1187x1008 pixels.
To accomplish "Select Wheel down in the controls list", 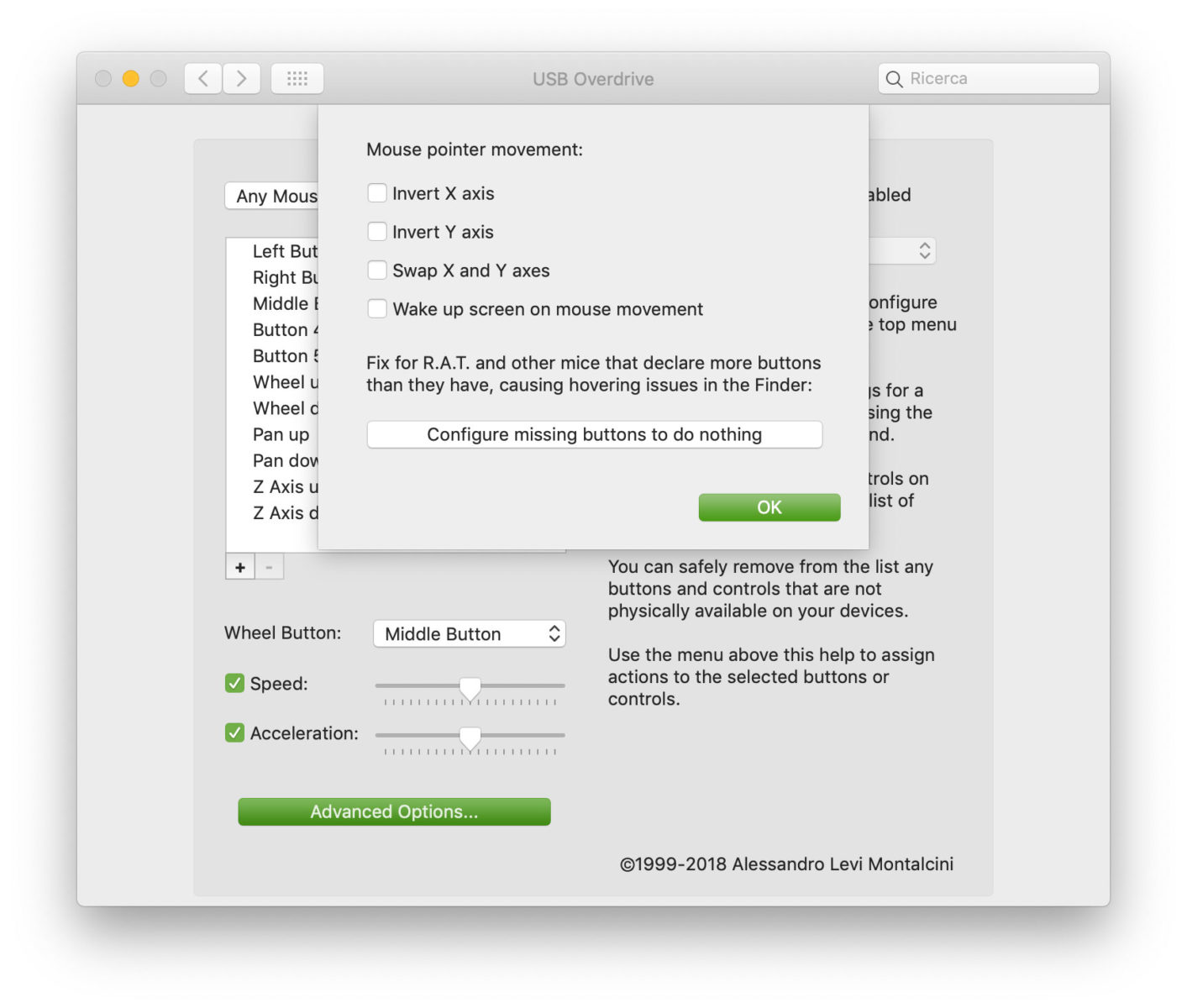I will (x=272, y=408).
